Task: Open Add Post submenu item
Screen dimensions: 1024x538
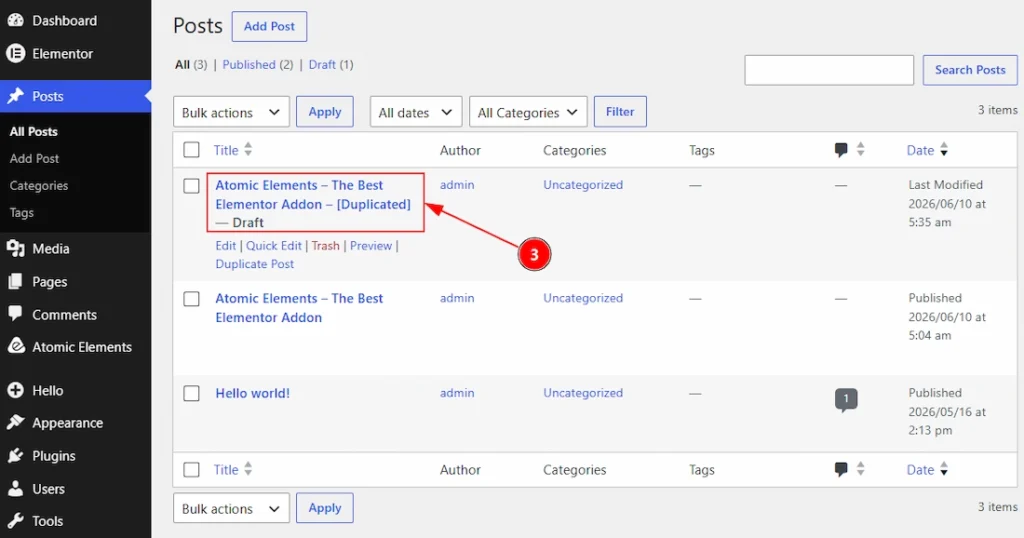Action: (x=34, y=158)
